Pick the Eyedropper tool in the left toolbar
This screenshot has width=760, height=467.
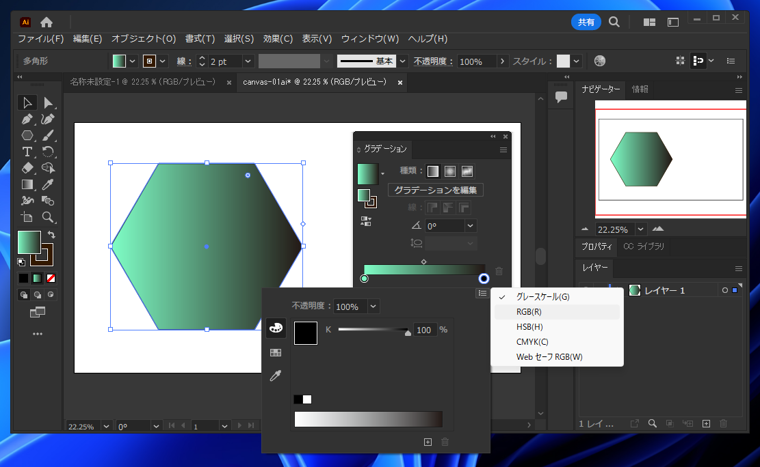point(48,184)
